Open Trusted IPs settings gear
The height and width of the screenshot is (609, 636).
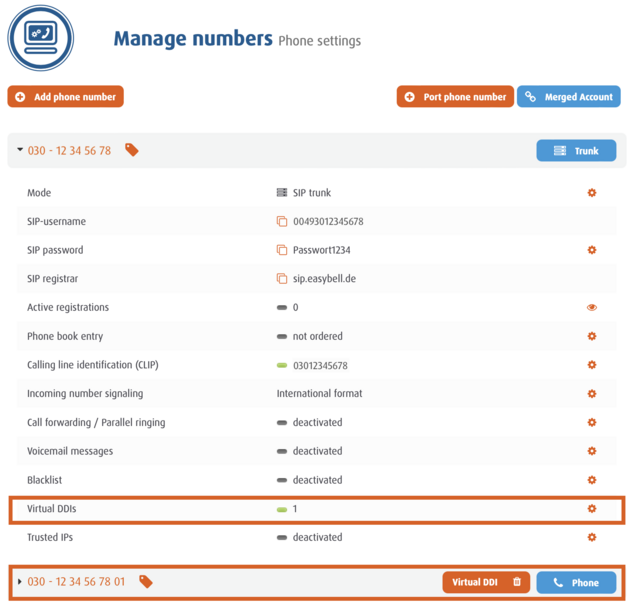point(591,537)
